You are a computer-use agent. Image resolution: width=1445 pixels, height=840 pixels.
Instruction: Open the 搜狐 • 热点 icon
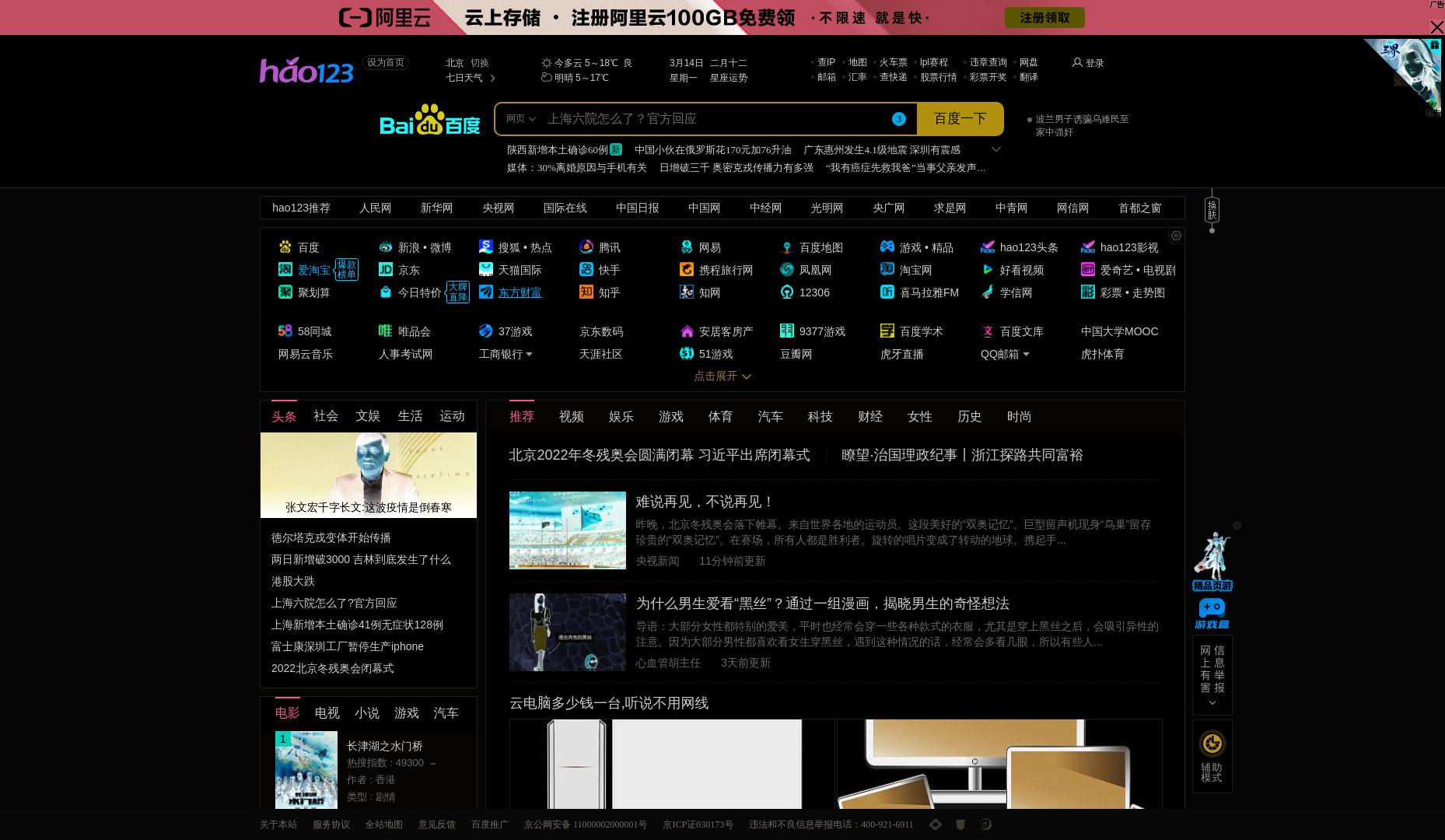(486, 247)
